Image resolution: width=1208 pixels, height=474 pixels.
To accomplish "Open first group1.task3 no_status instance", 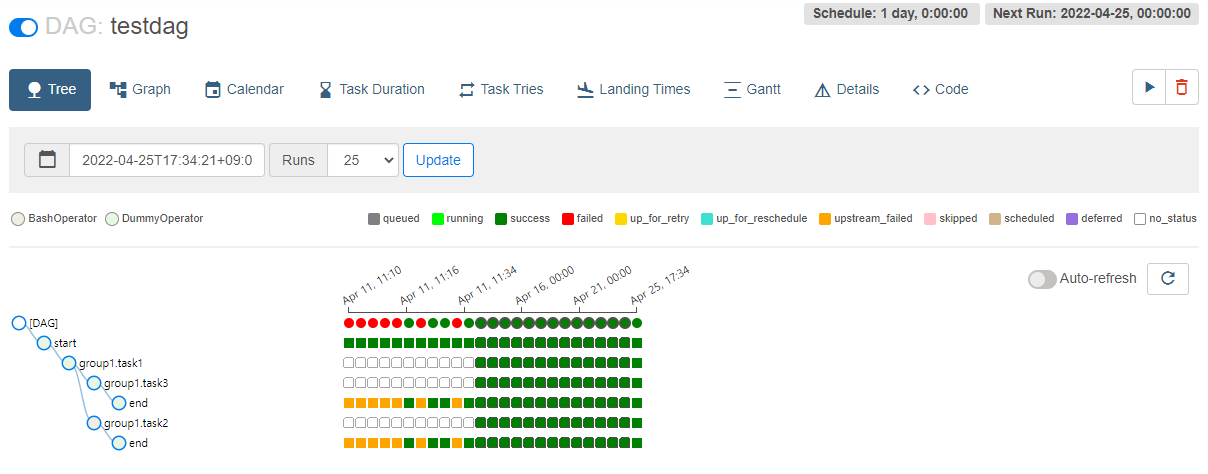I will 349,383.
